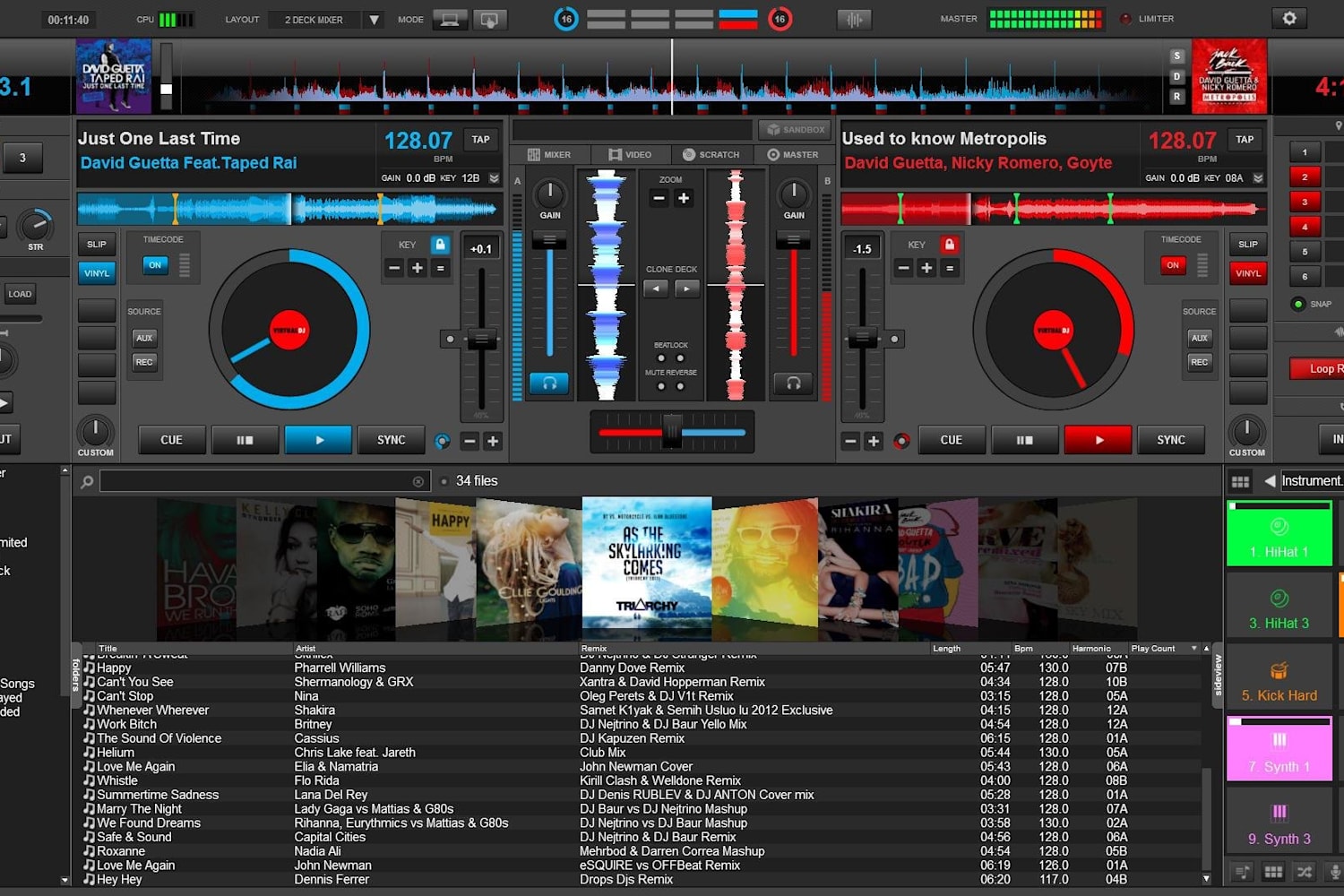The width and height of the screenshot is (1344, 896).
Task: Trigger the HiHat 1 sampler pad
Action: [1279, 534]
